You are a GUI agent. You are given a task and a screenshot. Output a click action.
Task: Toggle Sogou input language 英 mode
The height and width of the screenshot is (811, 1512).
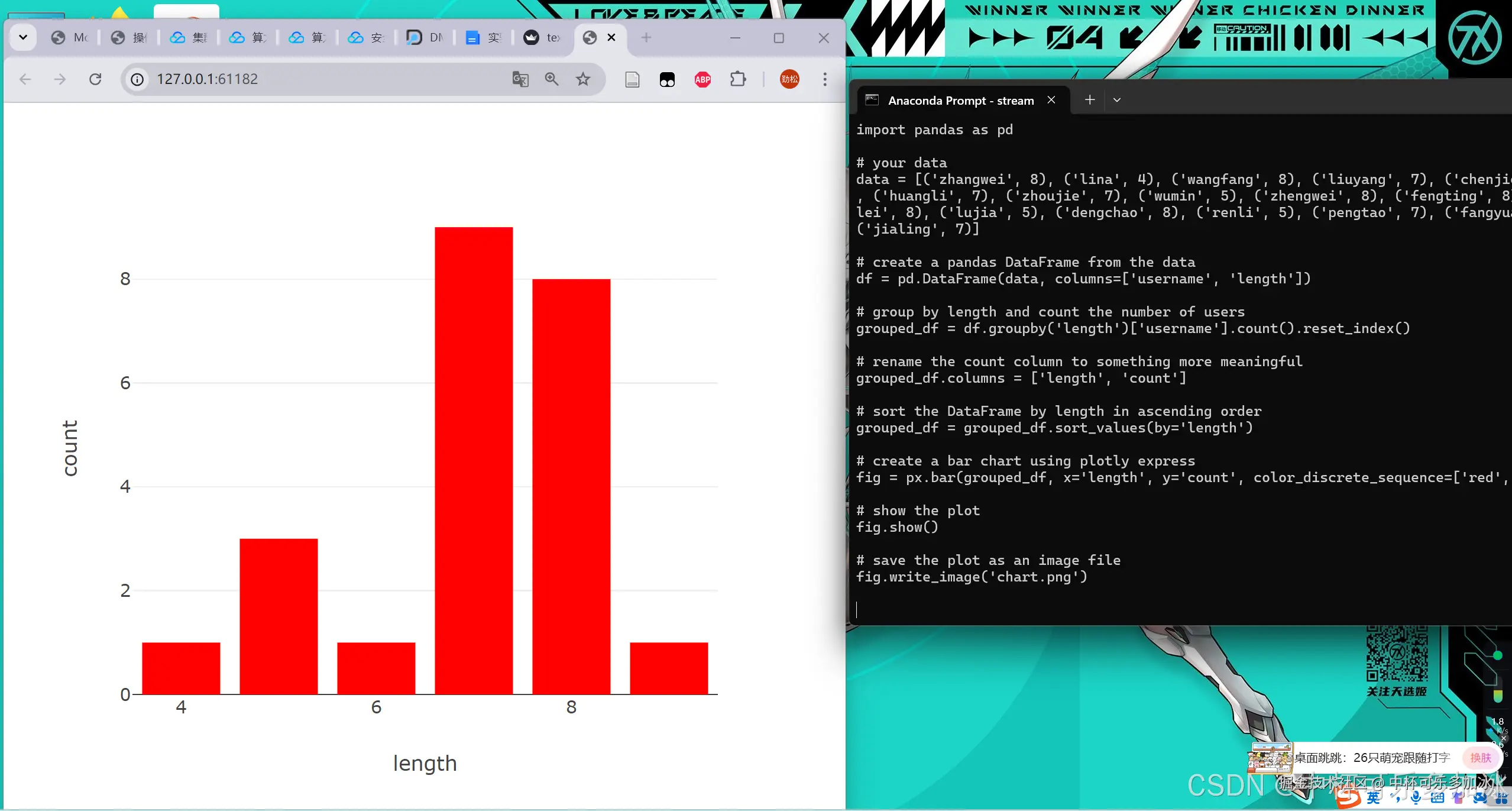click(1374, 798)
